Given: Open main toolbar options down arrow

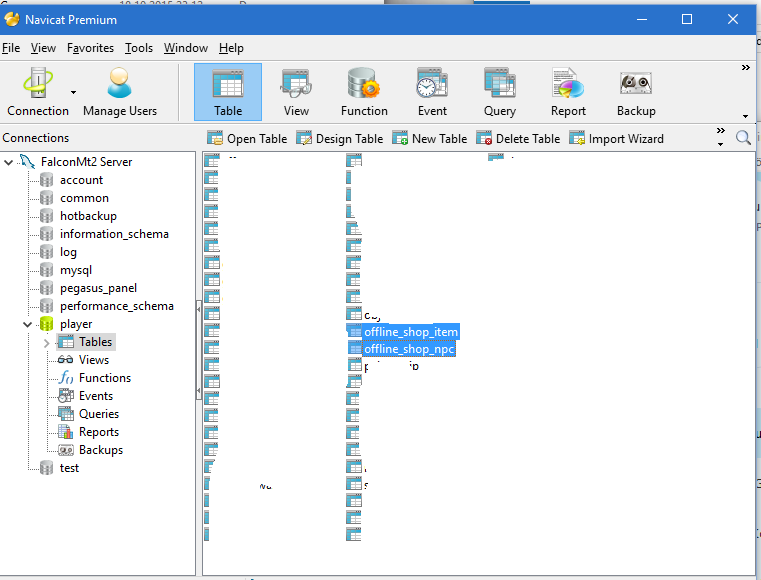Looking at the screenshot, I should pyautogui.click(x=745, y=116).
